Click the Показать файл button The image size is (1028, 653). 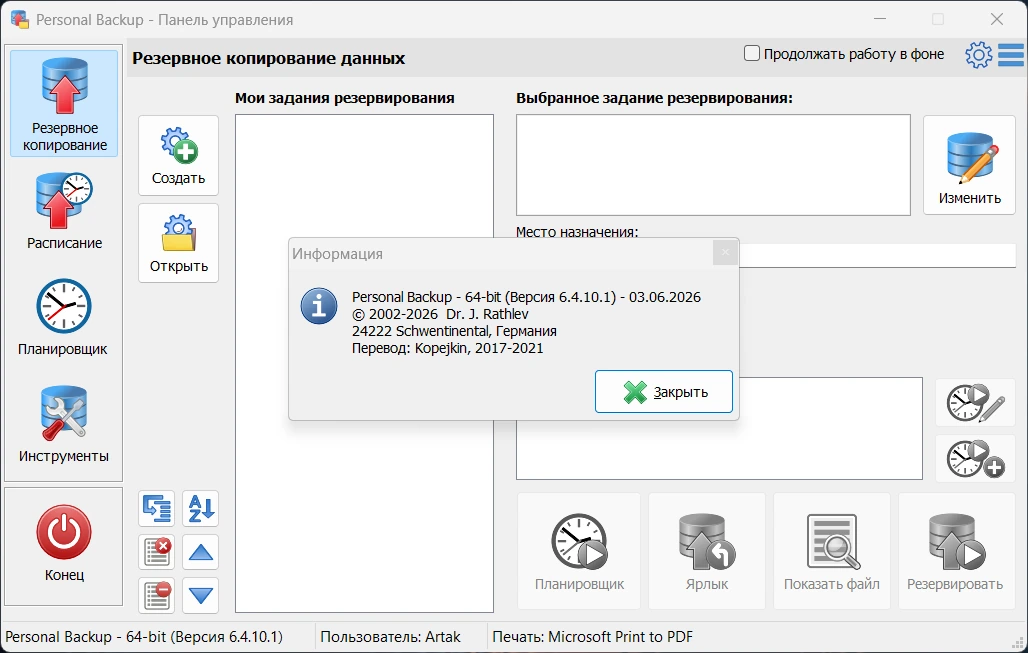click(x=832, y=551)
